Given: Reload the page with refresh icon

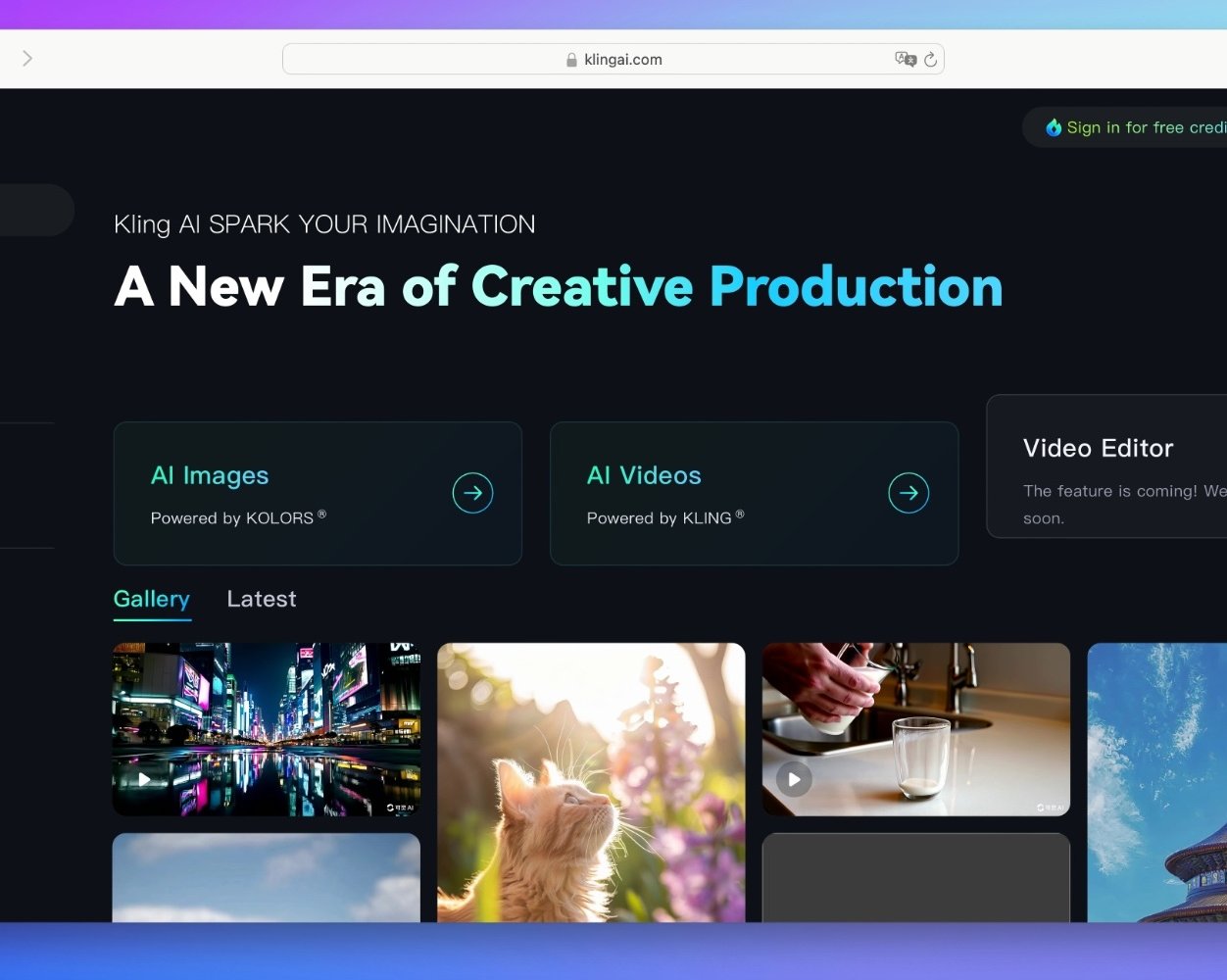Looking at the screenshot, I should (930, 59).
